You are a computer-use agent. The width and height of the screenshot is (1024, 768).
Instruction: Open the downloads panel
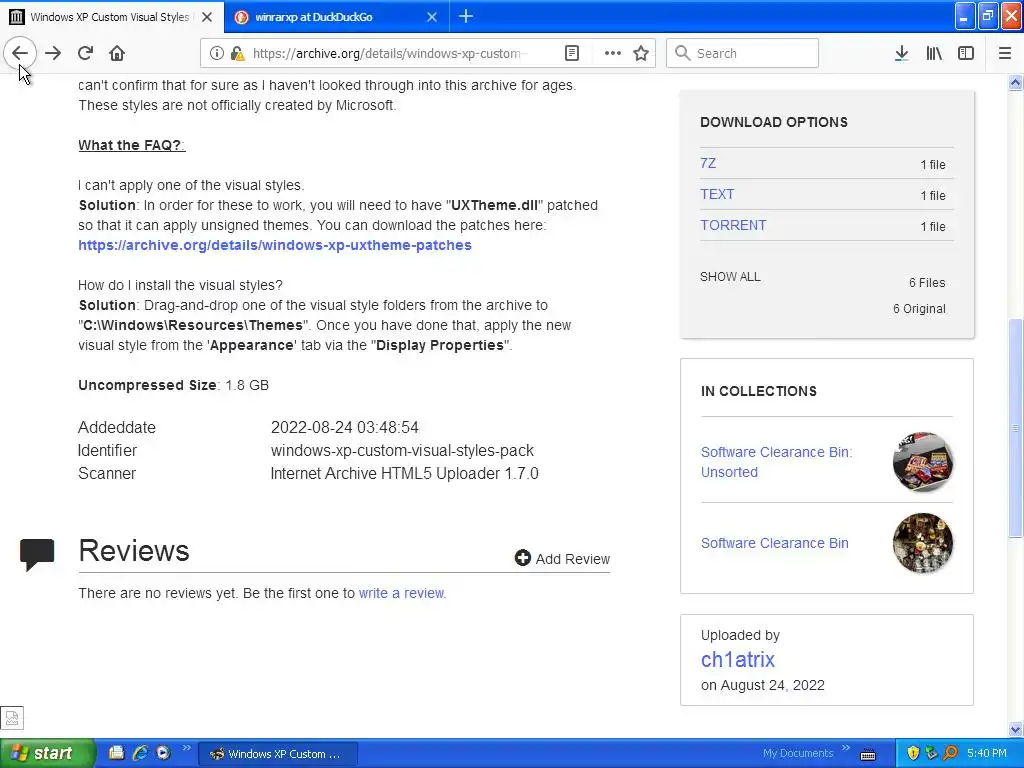901,53
